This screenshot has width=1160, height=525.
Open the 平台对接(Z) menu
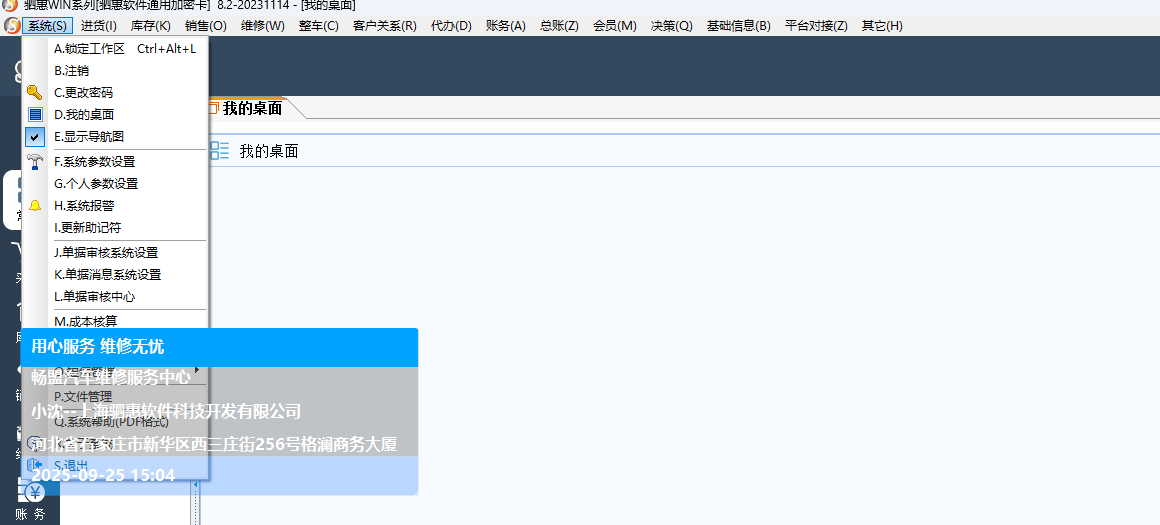[816, 25]
